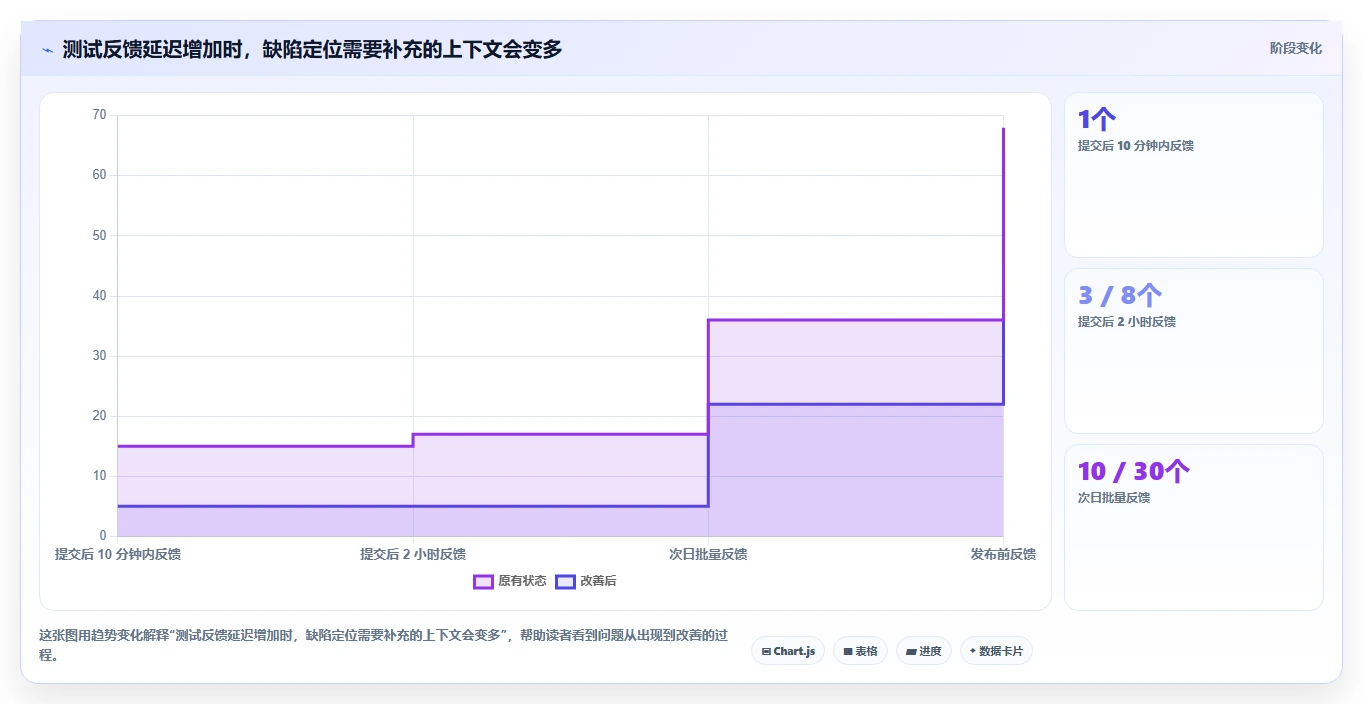The image size is (1363, 704).
Task: Click x-axis label 发布前反馈
Action: [1003, 554]
